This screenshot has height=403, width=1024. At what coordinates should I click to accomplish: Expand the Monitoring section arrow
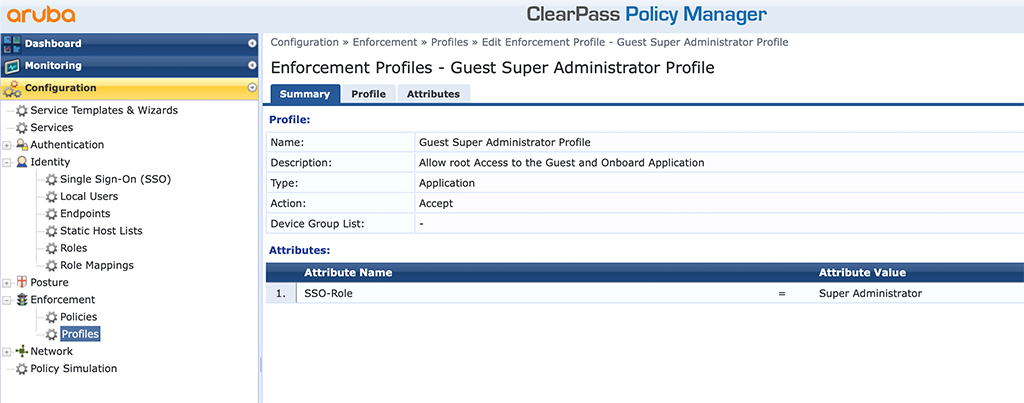coord(252,65)
